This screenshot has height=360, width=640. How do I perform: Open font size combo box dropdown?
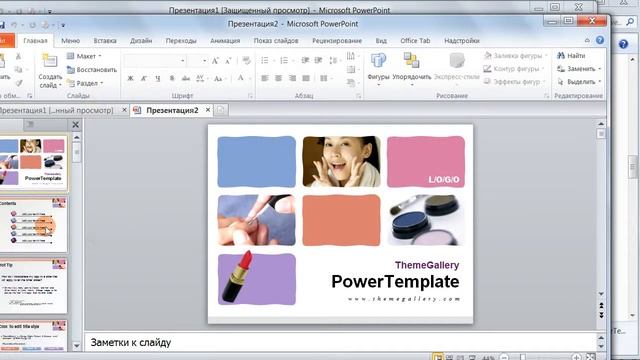[204, 61]
